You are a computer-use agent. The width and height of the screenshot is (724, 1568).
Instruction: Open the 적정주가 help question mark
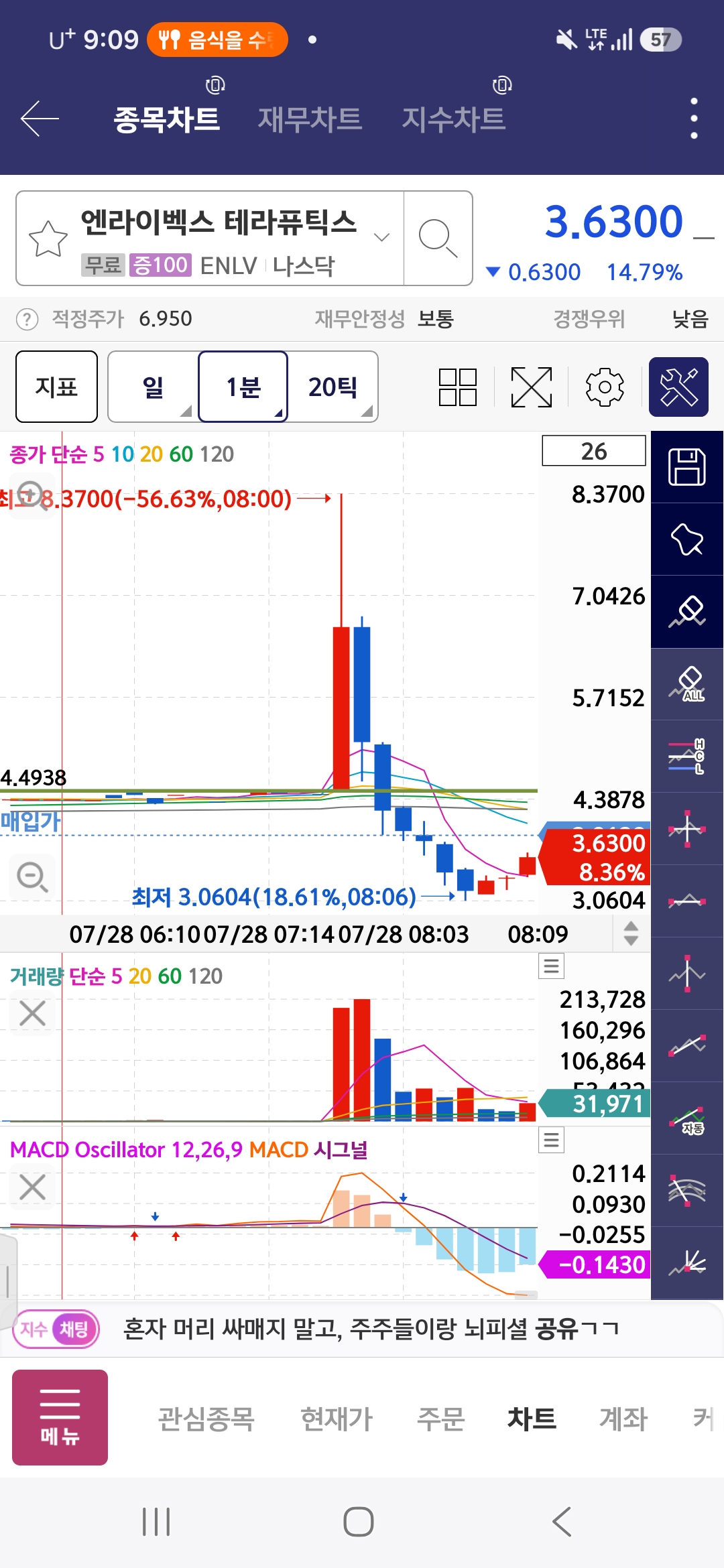[x=27, y=319]
